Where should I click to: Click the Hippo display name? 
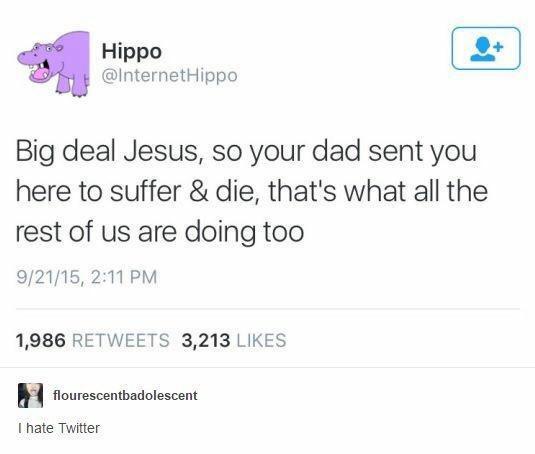(x=132, y=52)
